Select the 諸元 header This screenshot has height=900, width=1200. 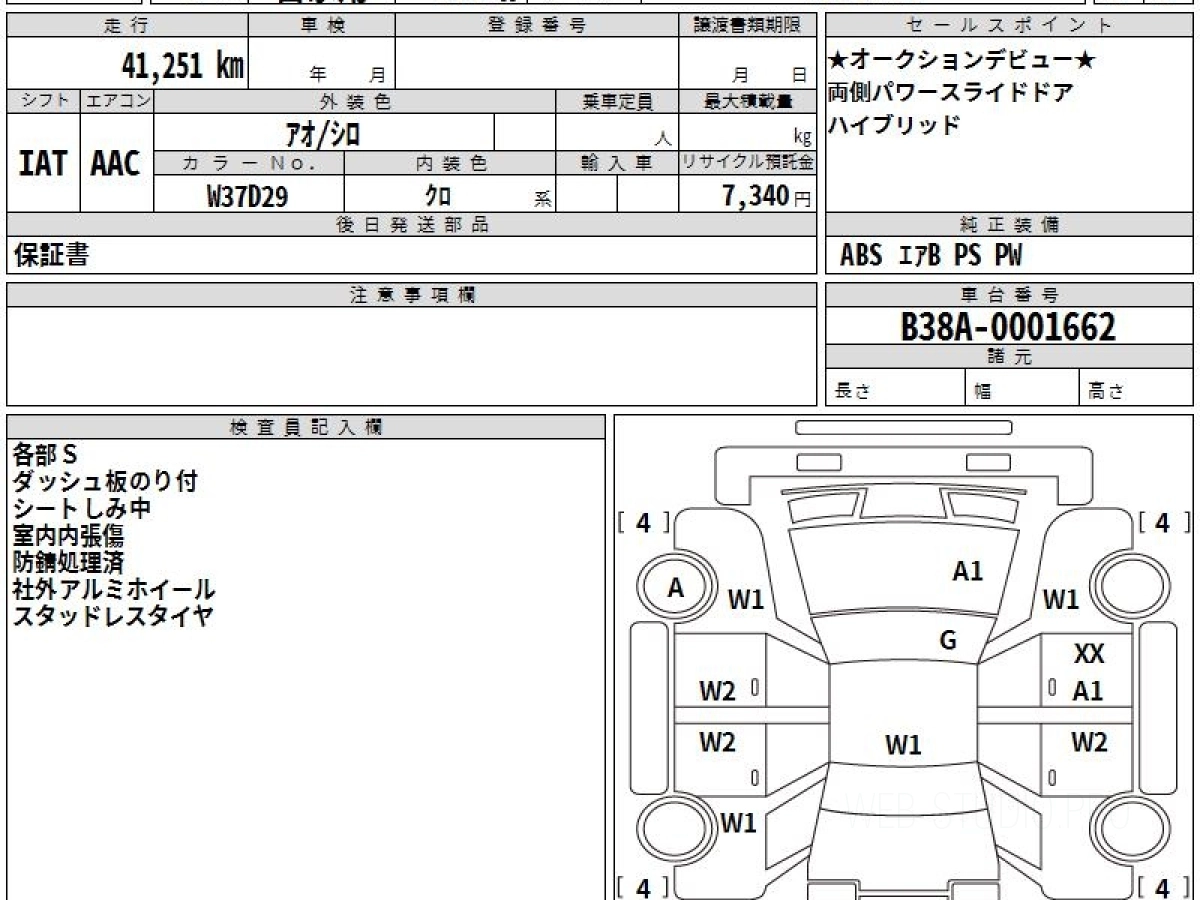pyautogui.click(x=1009, y=357)
